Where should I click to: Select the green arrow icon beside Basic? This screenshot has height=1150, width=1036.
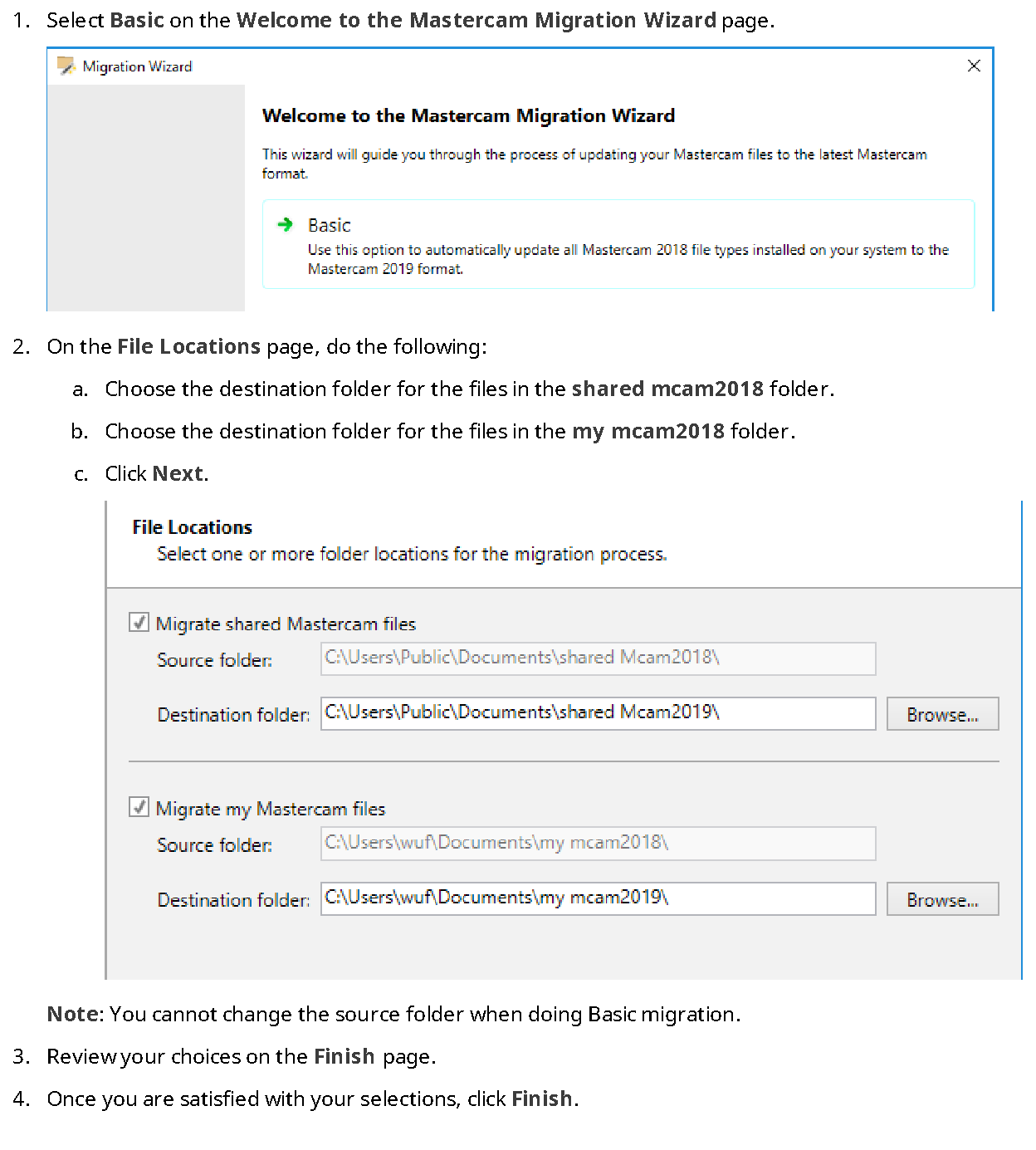[x=286, y=224]
